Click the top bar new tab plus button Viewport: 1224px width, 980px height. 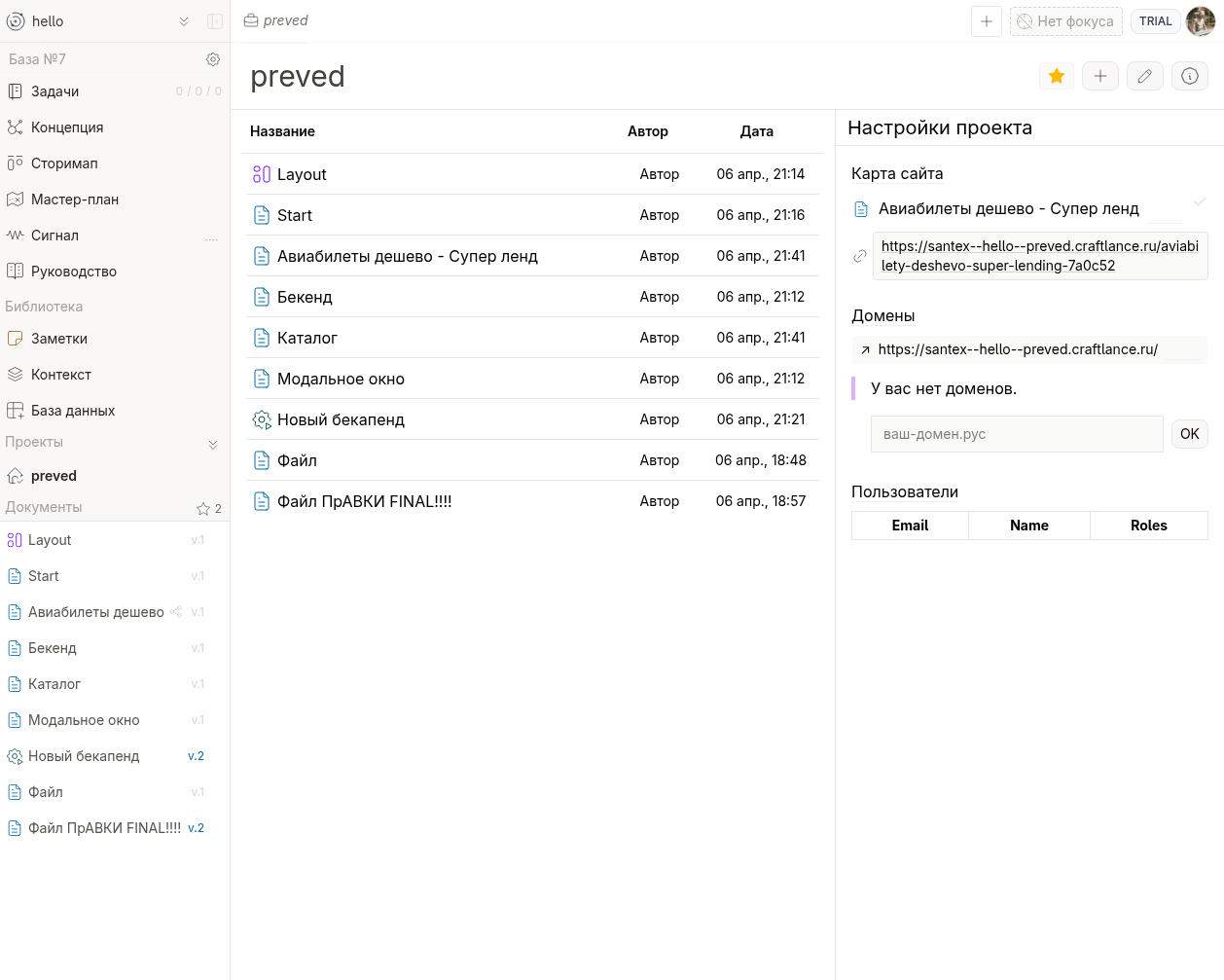pyautogui.click(x=986, y=21)
